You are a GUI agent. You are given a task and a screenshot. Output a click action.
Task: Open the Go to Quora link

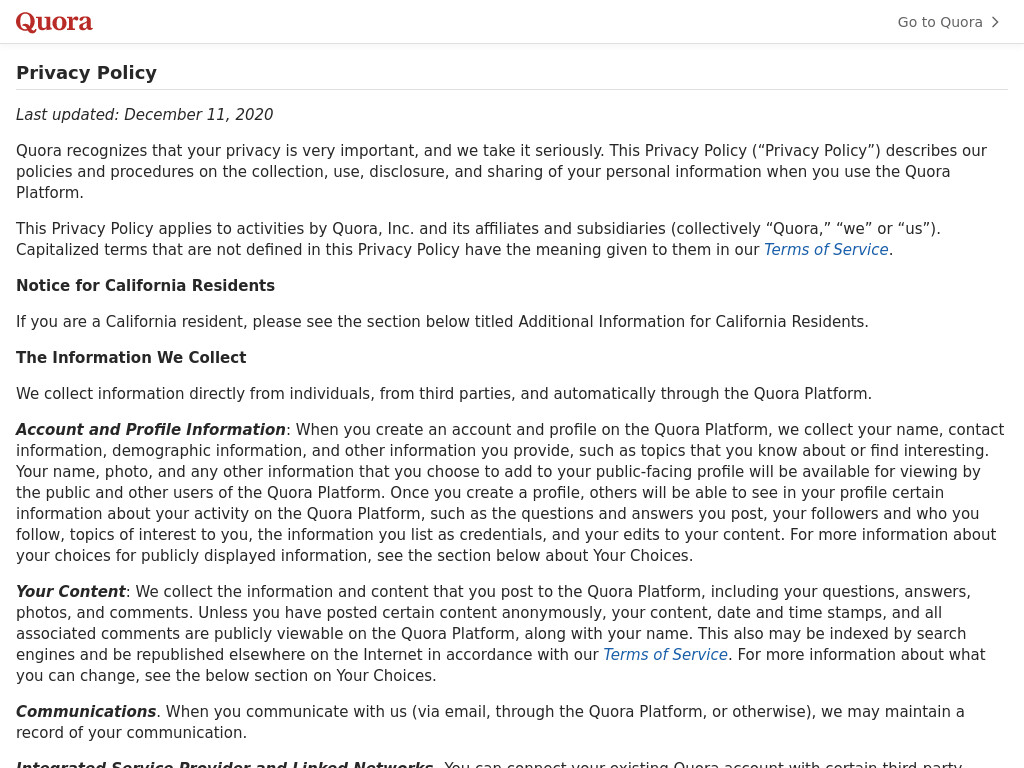(x=948, y=22)
